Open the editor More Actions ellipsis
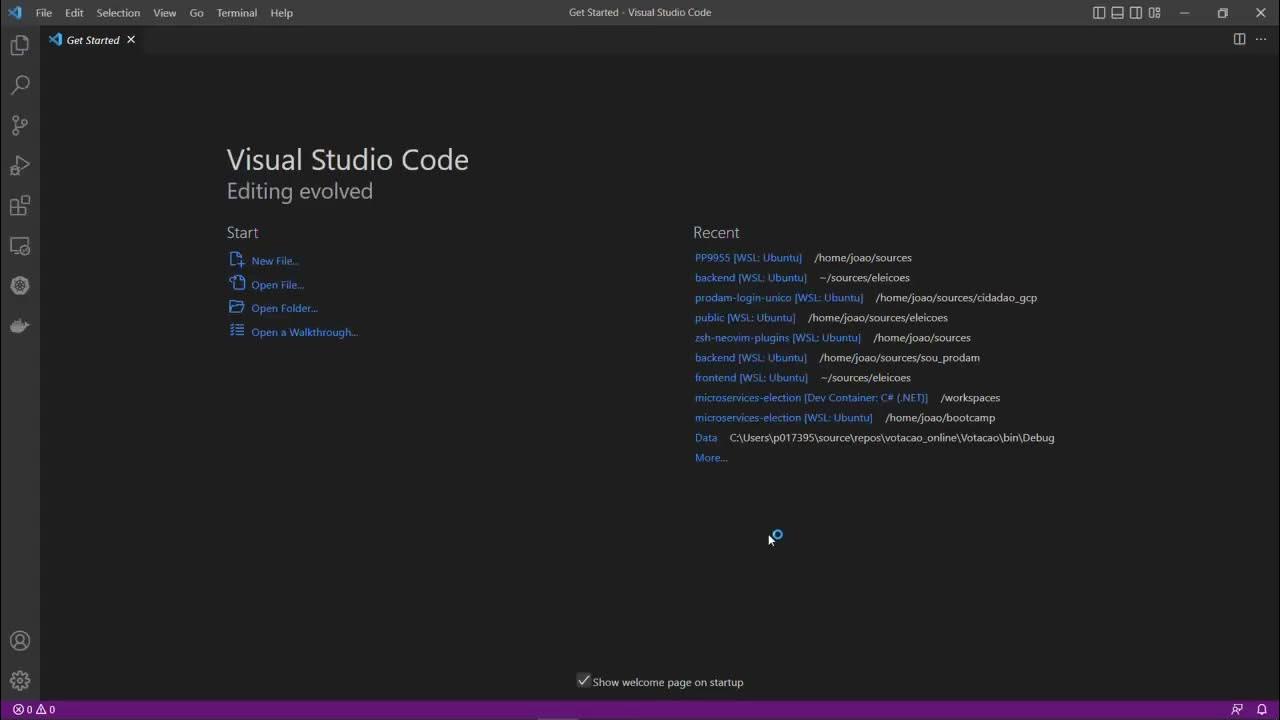Image resolution: width=1280 pixels, height=720 pixels. (x=1261, y=39)
